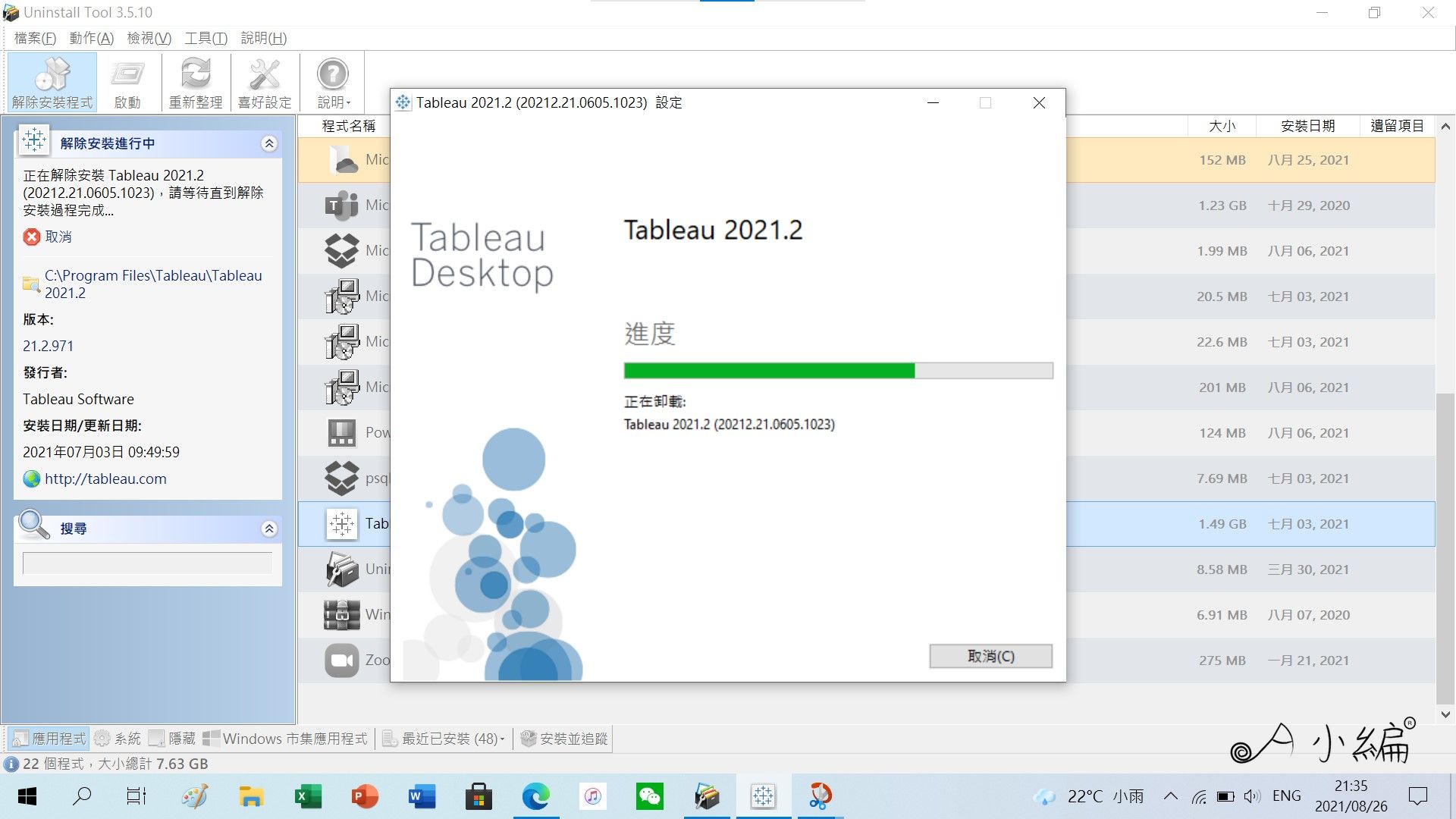Show hidden system tray icons

(x=1171, y=796)
